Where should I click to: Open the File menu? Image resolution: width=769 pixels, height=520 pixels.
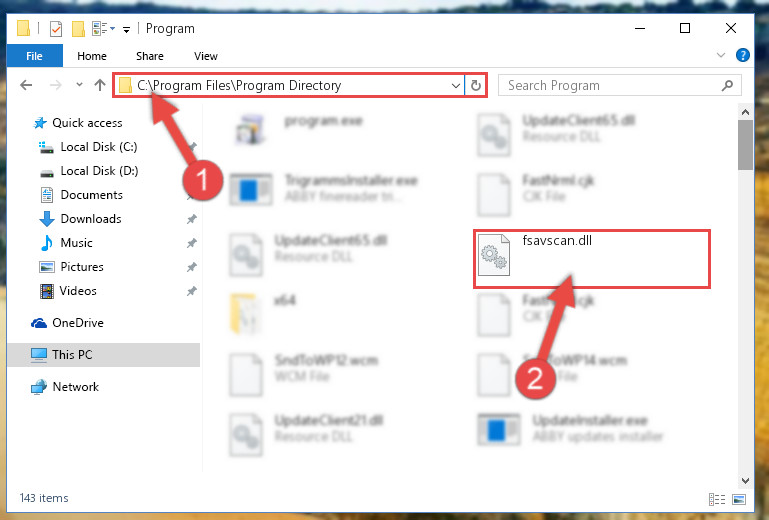click(34, 56)
